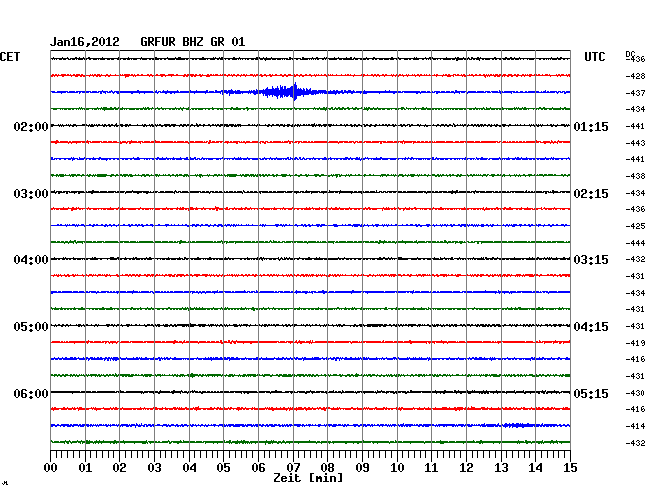650x494 pixels.
Task: Select the 02:00 CET time label
Action: coord(31,126)
